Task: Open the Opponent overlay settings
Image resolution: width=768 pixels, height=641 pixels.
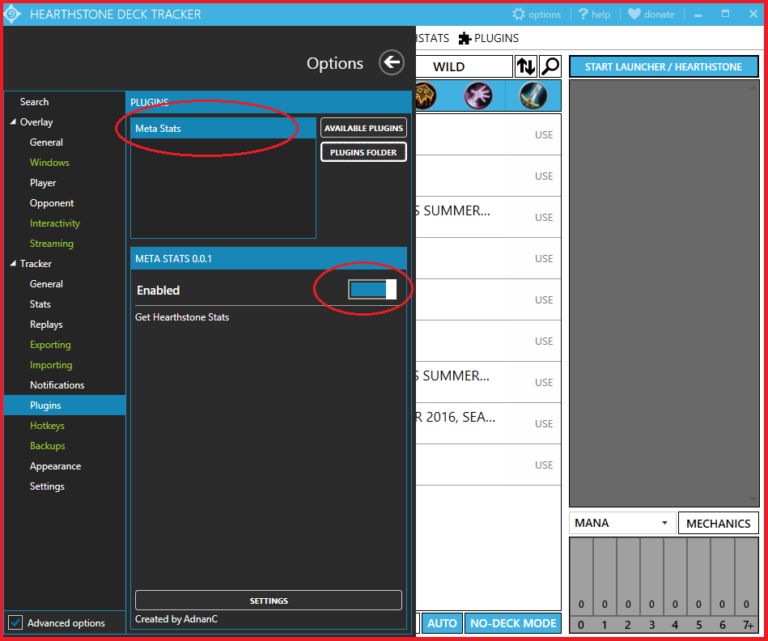Action: (51, 203)
